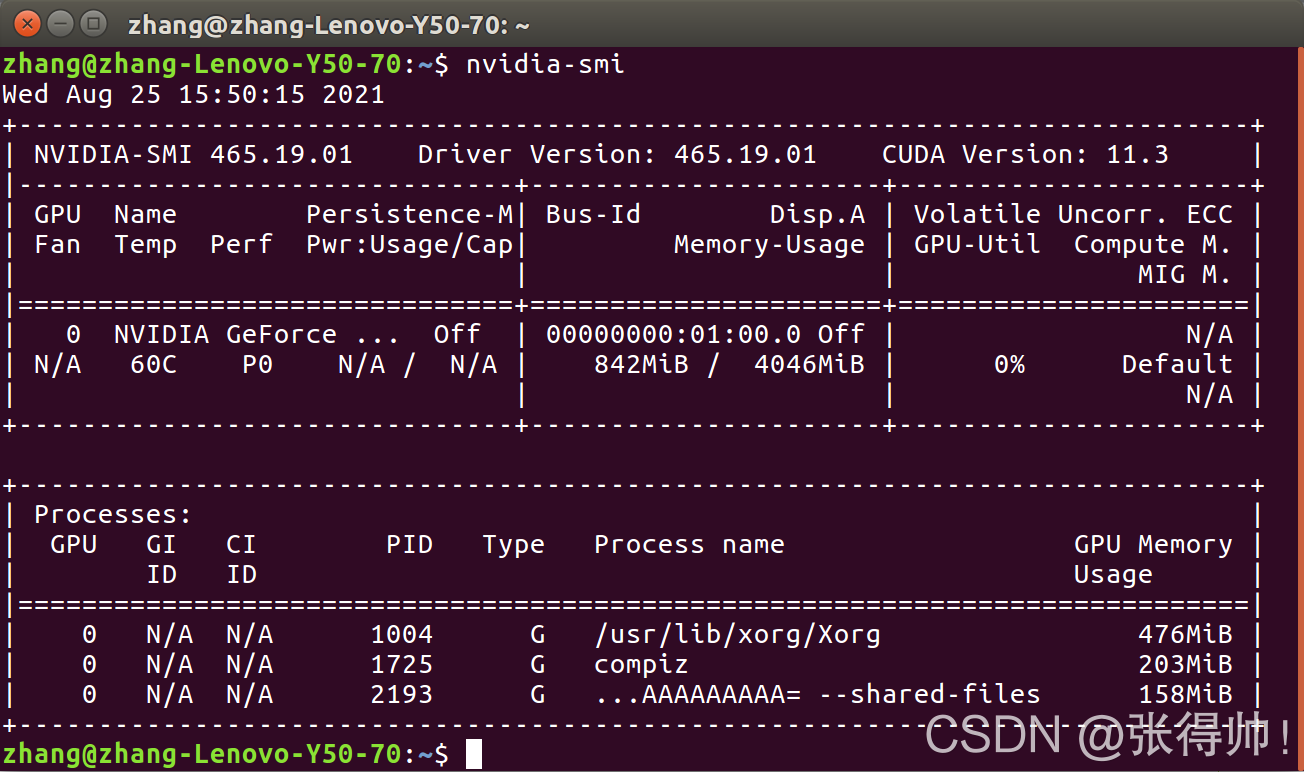
Task: Click the 'Compute M.' header
Action: click(x=1153, y=245)
